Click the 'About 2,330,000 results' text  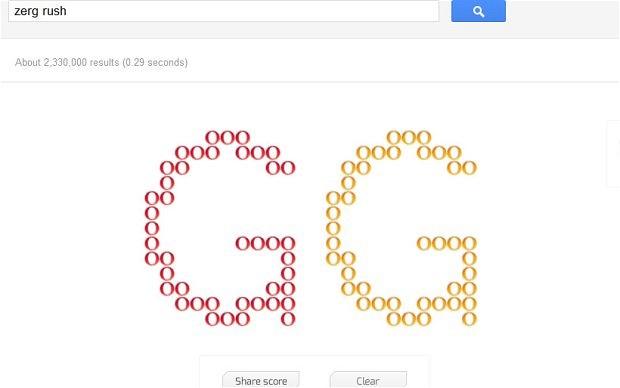point(67,62)
